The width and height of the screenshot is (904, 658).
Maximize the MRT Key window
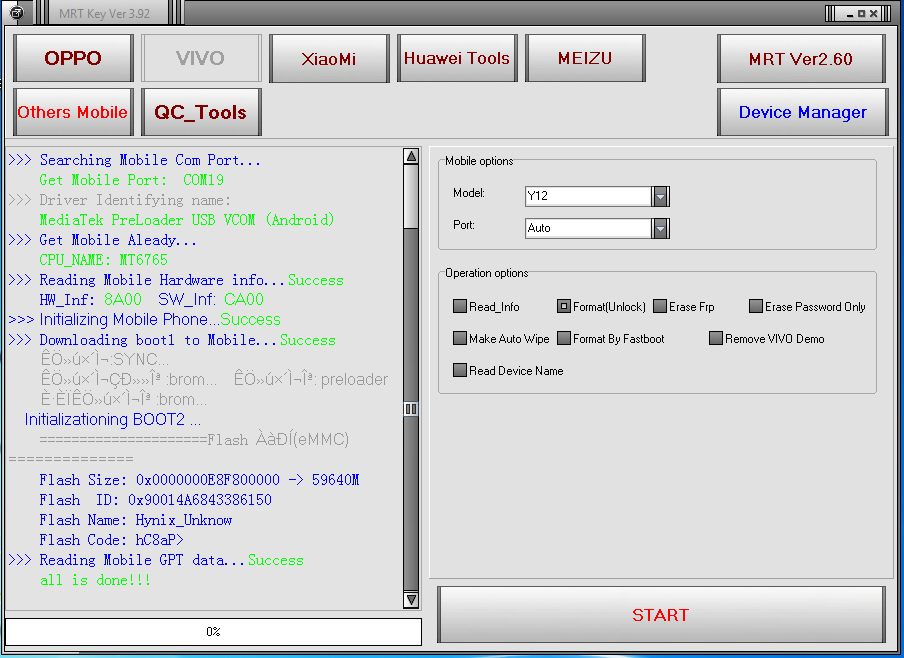pos(861,14)
